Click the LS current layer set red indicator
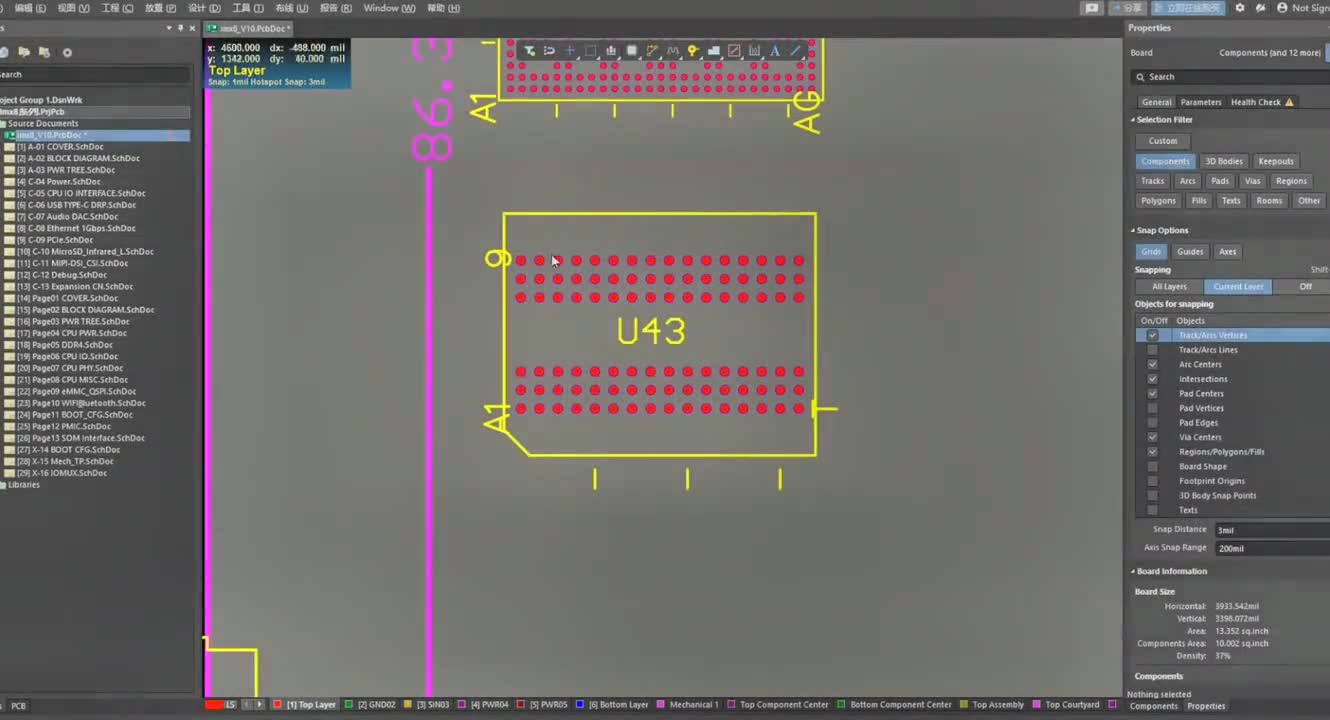This screenshot has width=1330, height=720. (x=214, y=705)
